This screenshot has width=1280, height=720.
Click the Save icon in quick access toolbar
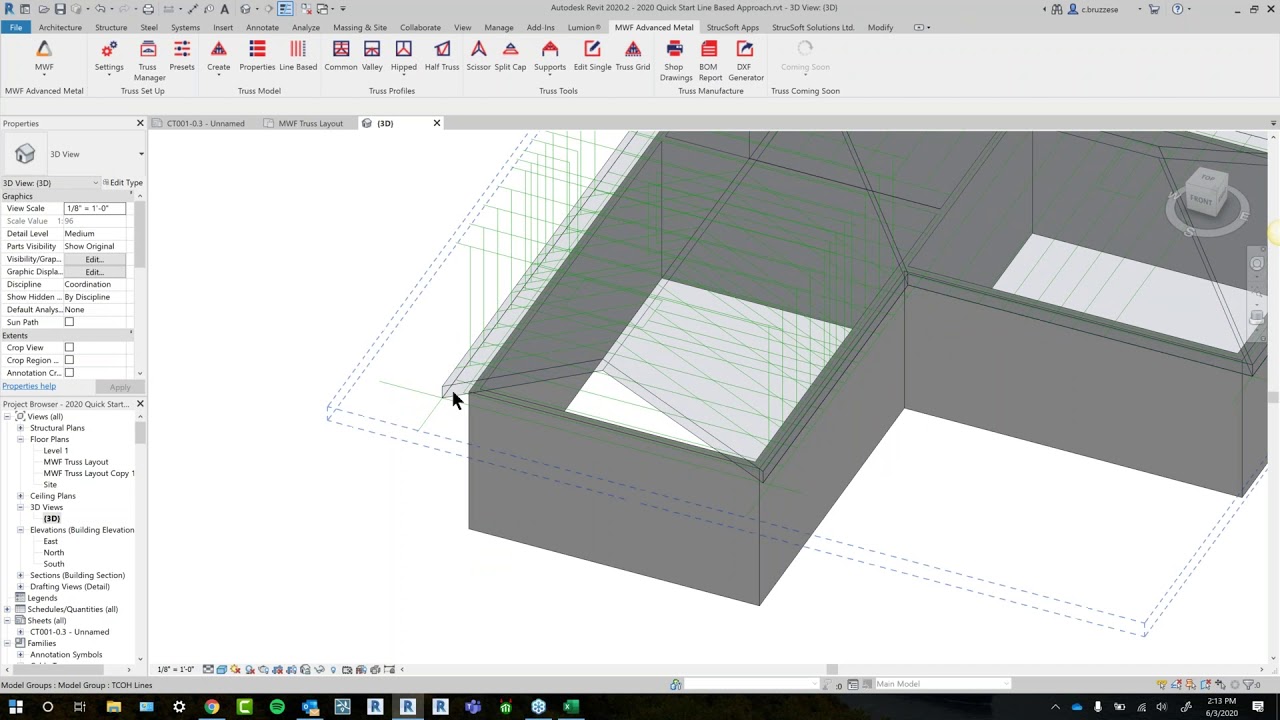pyautogui.click(x=60, y=9)
